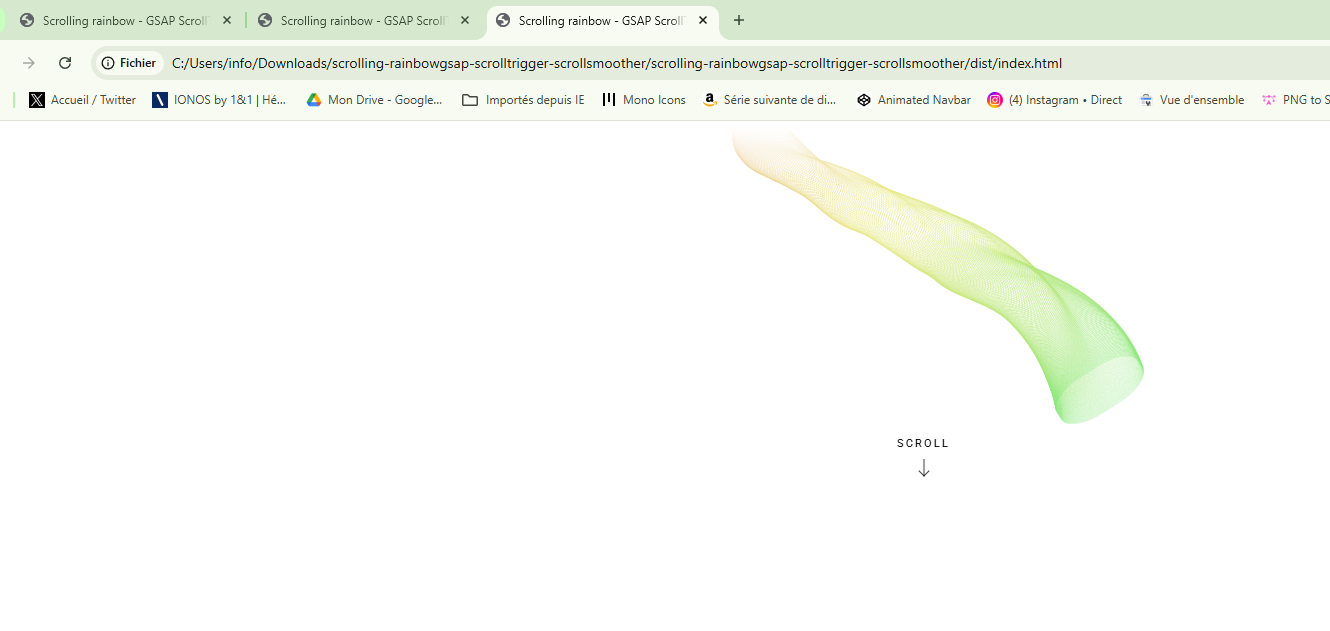
Task: Open the PNG to S bookmark
Action: point(1295,100)
